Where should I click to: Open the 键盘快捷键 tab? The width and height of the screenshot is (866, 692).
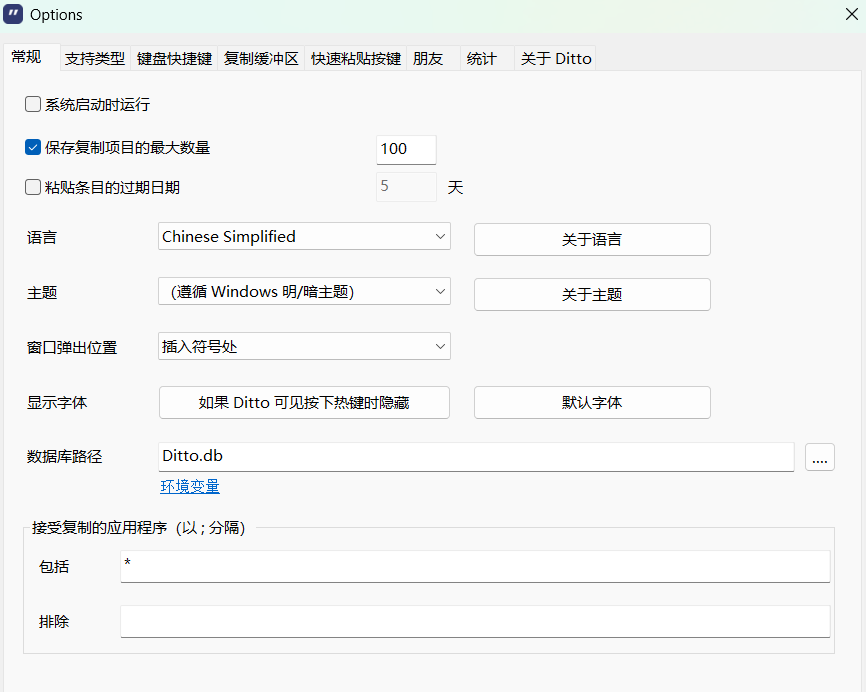(x=174, y=59)
